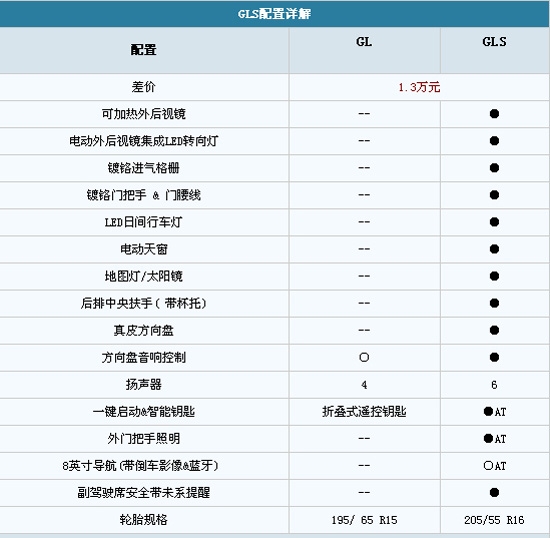
Task: Click the filled dot for 真皮方向盘 under GLS
Action: (x=494, y=330)
